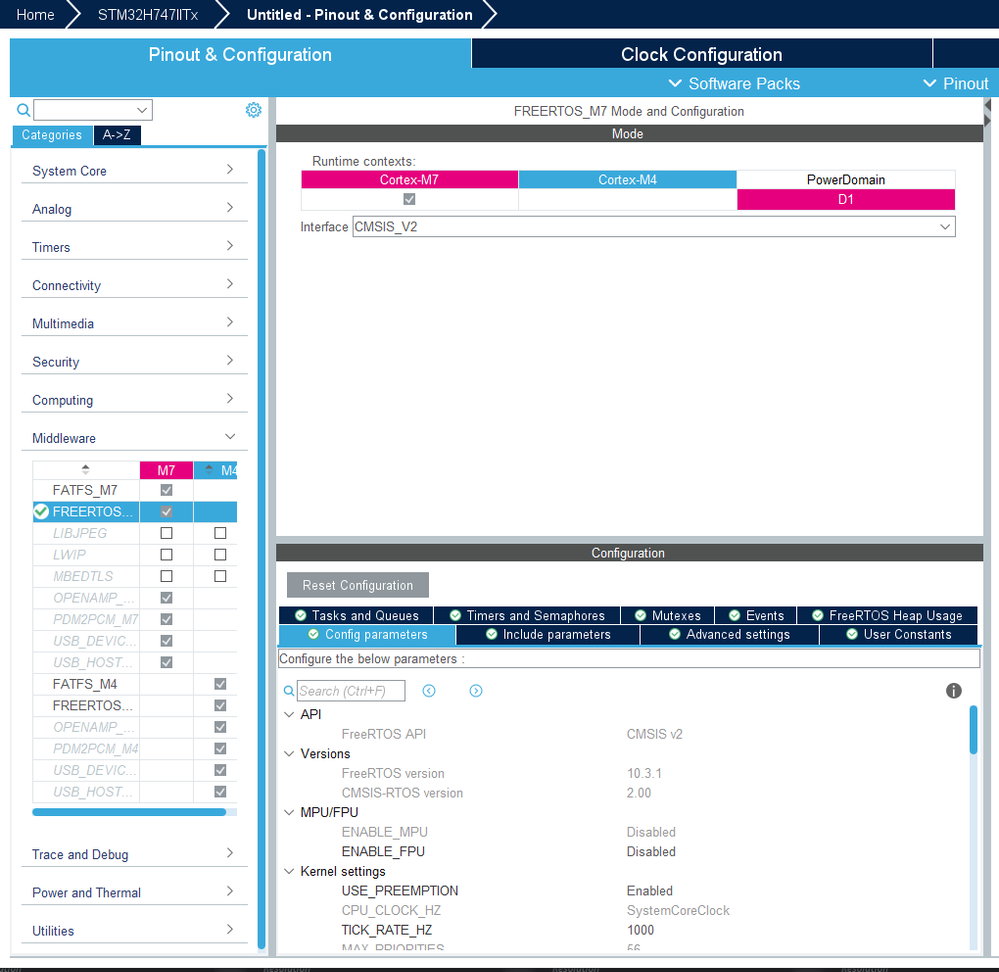Screen dimensions: 999x972
Task: Open the Advanced settings tab
Action: coord(729,634)
